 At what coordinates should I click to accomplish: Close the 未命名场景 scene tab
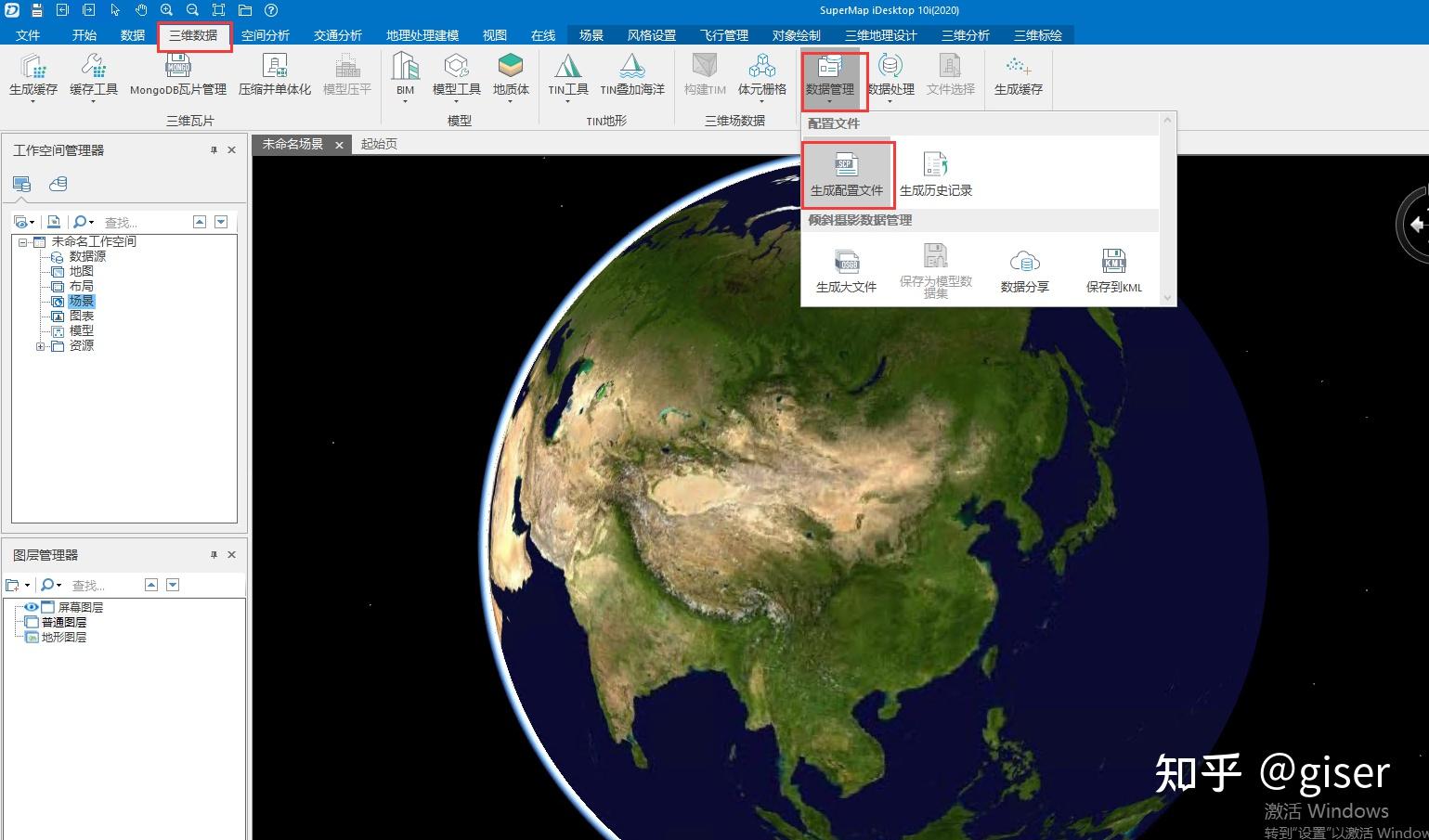click(339, 145)
